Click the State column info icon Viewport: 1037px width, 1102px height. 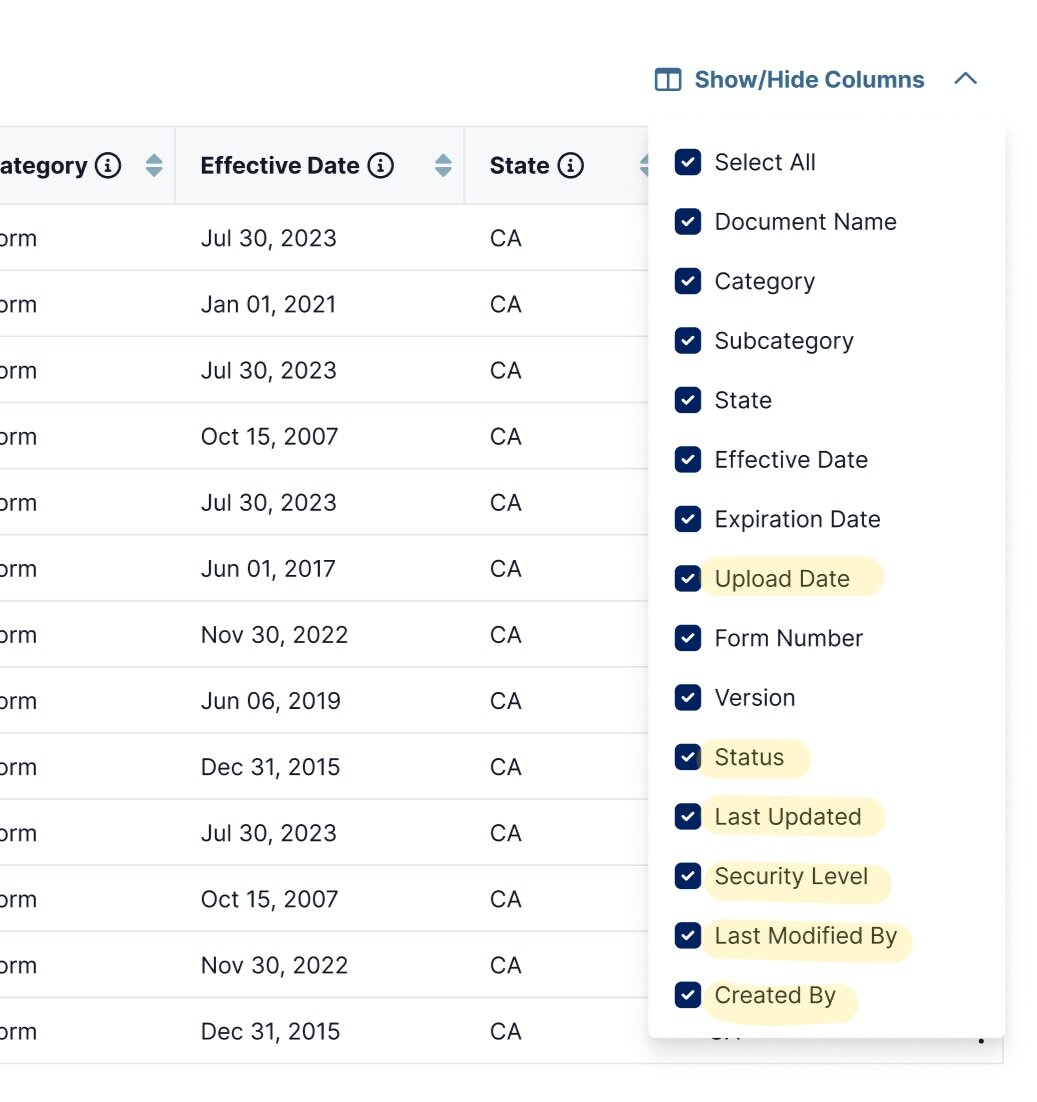(x=570, y=166)
